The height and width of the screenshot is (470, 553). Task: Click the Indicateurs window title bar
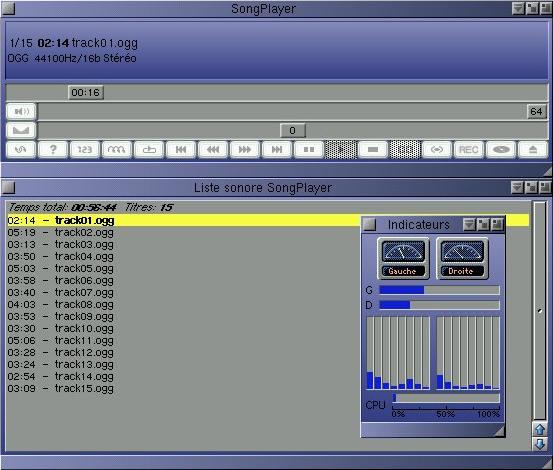coord(418,224)
